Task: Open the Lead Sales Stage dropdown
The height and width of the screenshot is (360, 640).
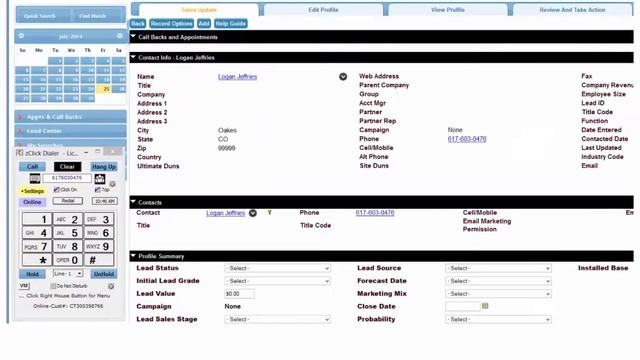Action: [x=277, y=319]
